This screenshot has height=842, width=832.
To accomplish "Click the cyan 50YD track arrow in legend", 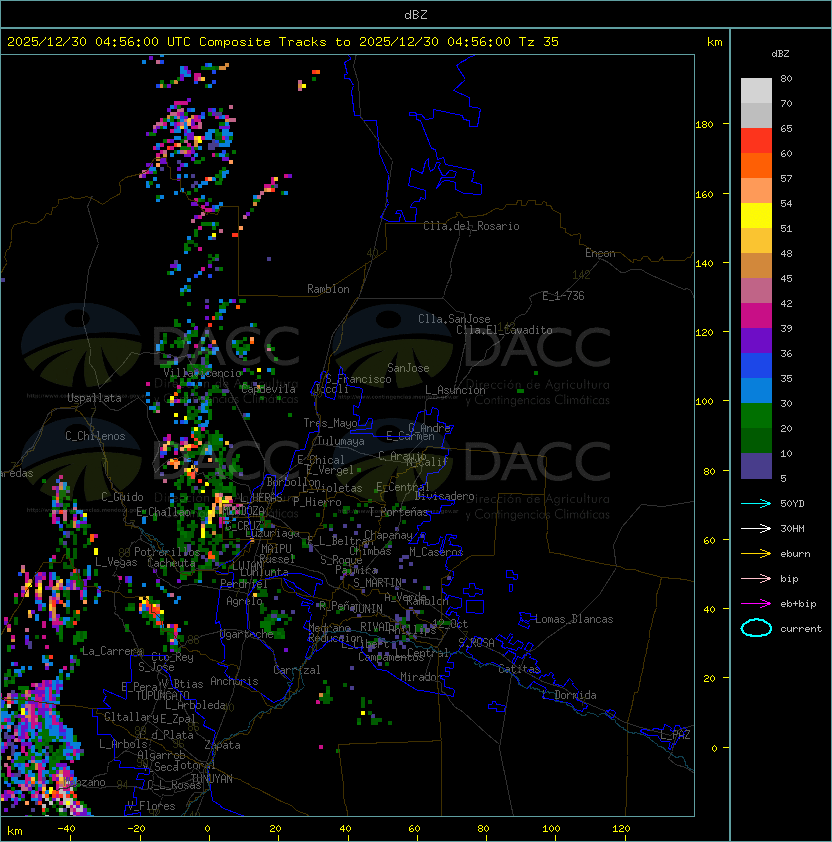I will [756, 504].
